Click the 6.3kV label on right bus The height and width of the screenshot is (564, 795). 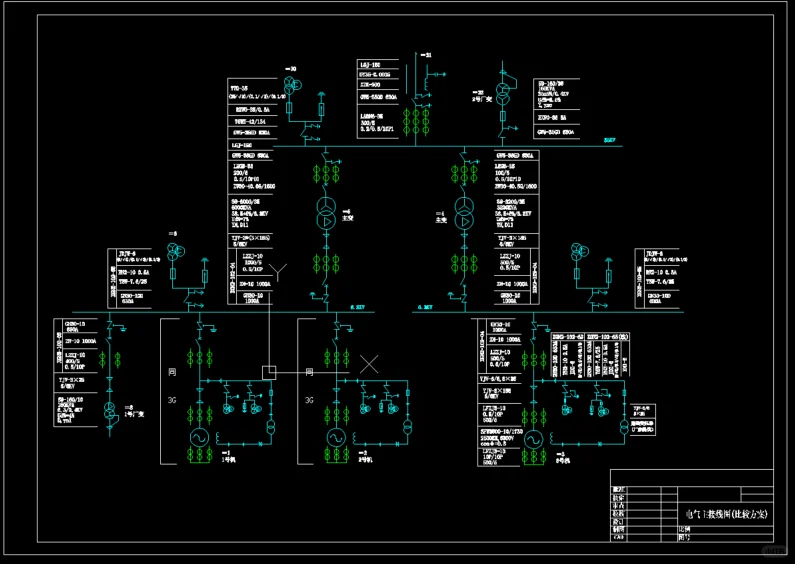(425, 307)
